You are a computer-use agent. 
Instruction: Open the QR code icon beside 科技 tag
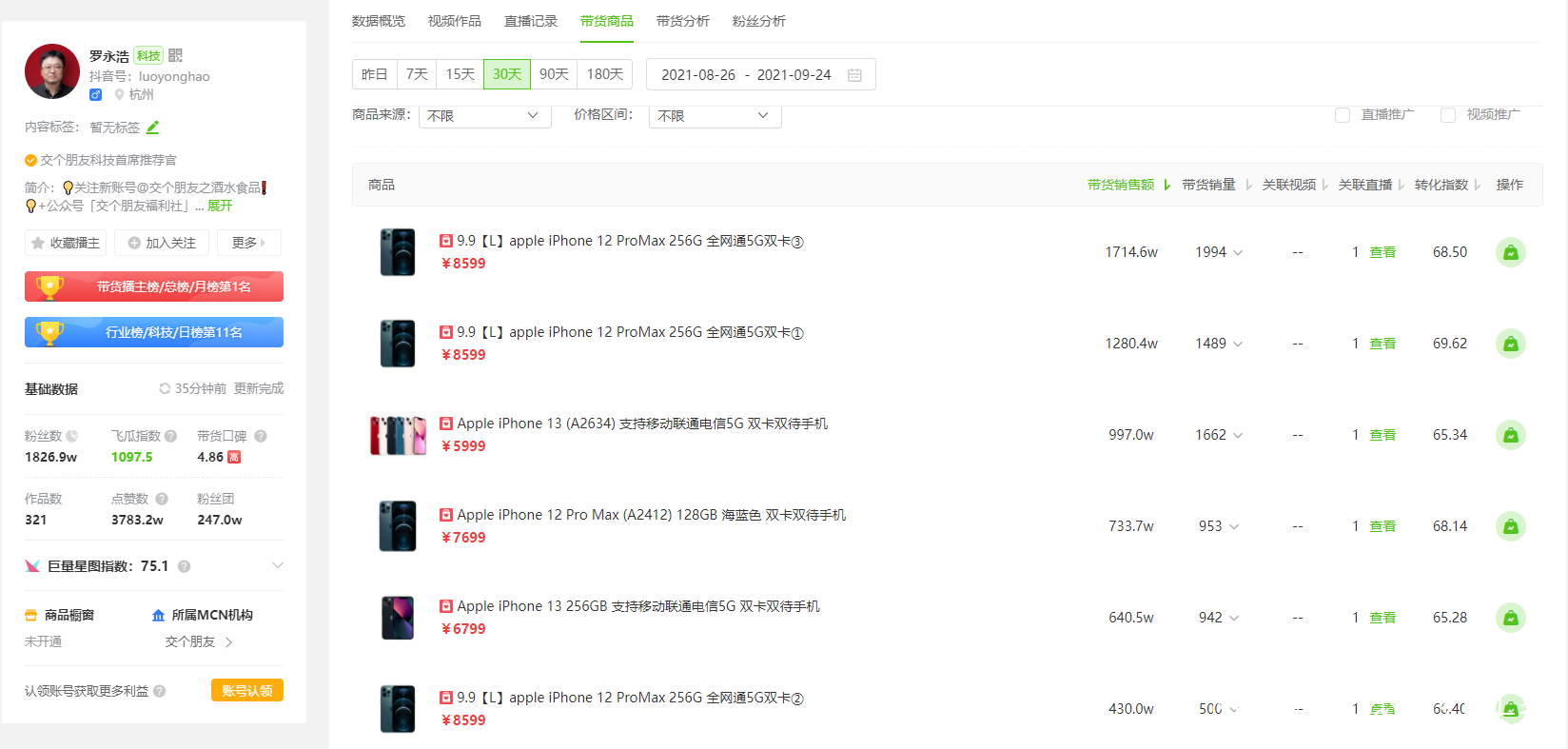click(175, 55)
